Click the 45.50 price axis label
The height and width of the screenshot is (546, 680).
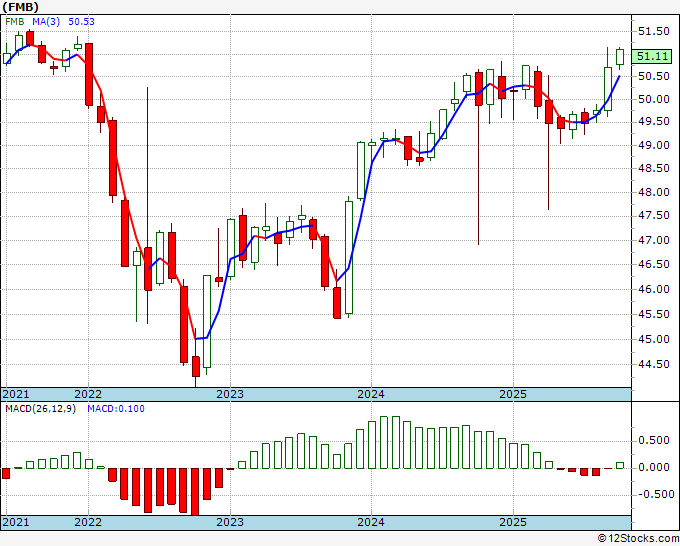pyautogui.click(x=654, y=314)
